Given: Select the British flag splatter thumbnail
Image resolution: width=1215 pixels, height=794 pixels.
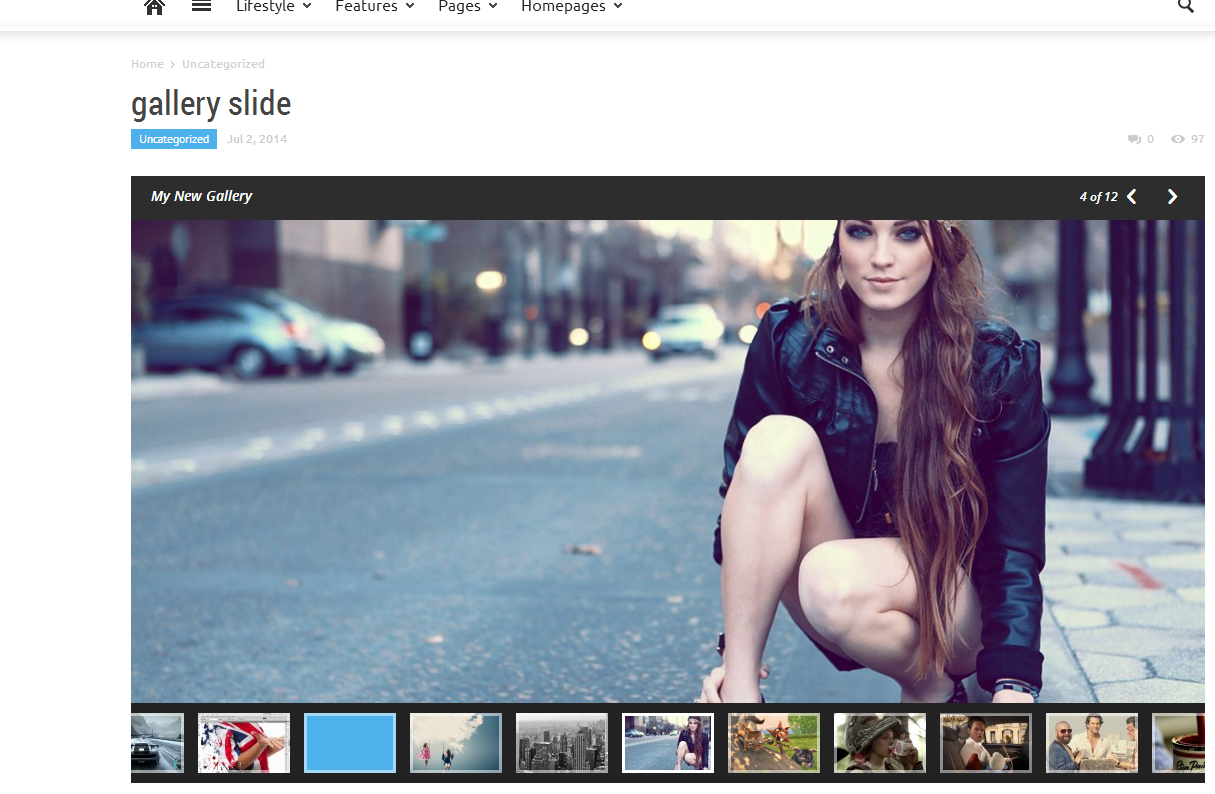Looking at the screenshot, I should [x=244, y=743].
